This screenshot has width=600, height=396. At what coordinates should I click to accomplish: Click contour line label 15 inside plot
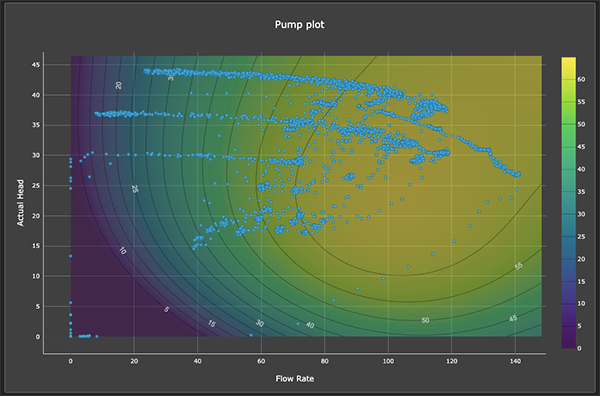(x=212, y=324)
